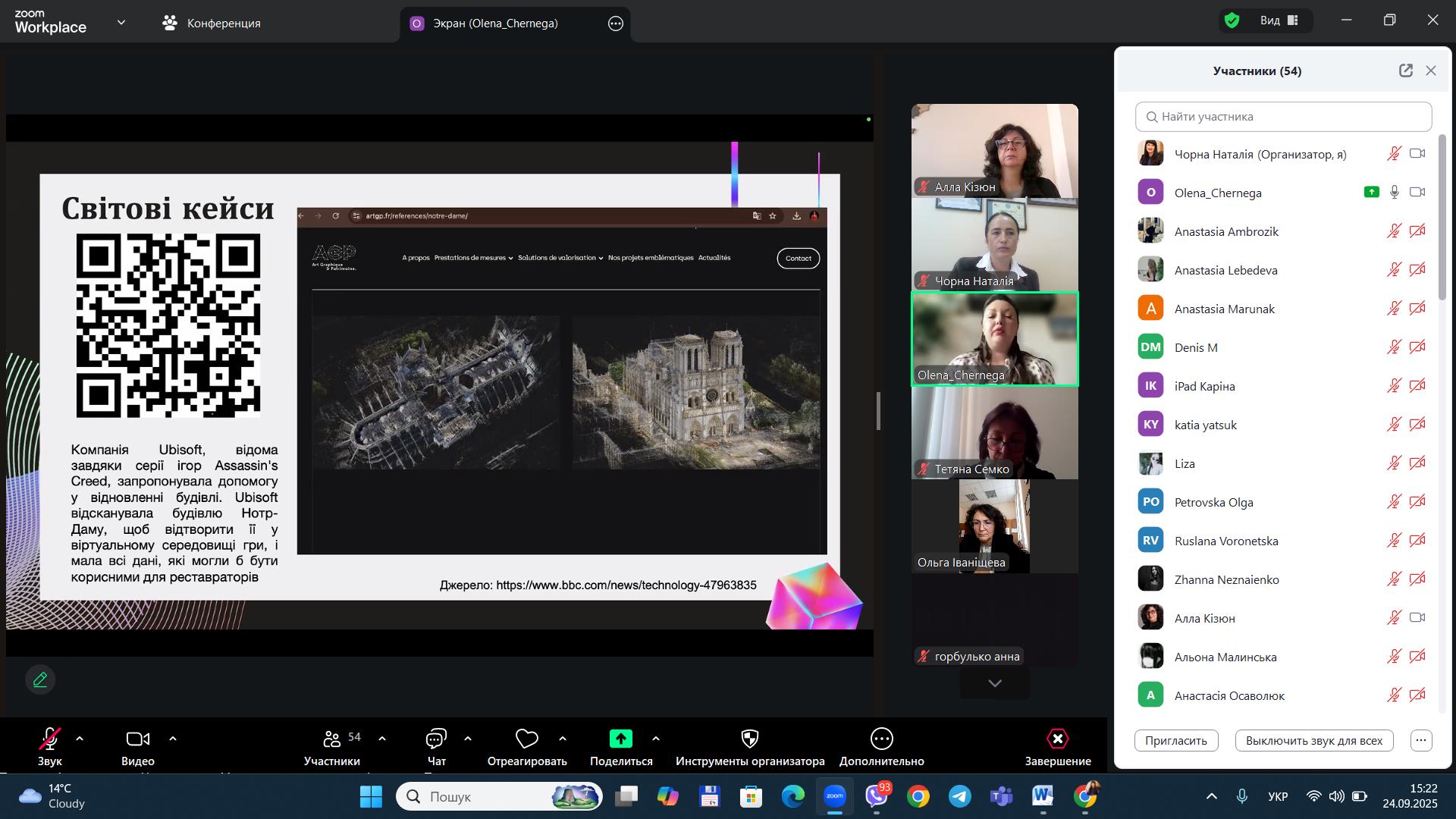Click the Пригласить button
Viewport: 1456px width, 819px height.
(1175, 740)
